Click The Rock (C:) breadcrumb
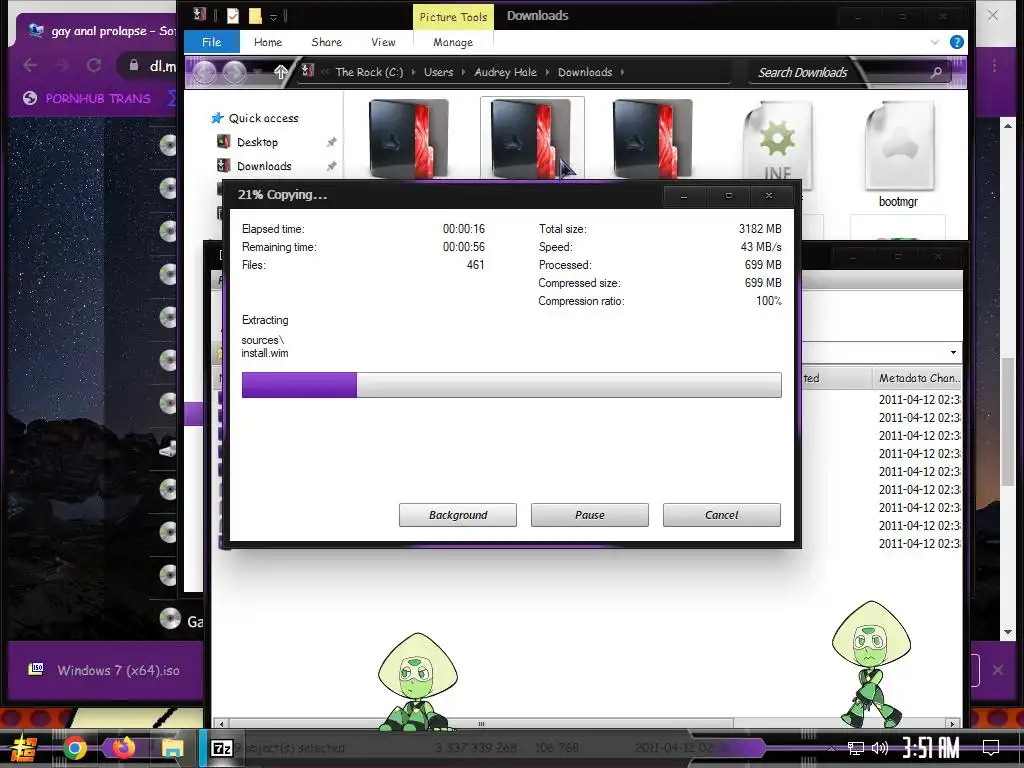Screen dimensions: 1024x768 (x=369, y=72)
